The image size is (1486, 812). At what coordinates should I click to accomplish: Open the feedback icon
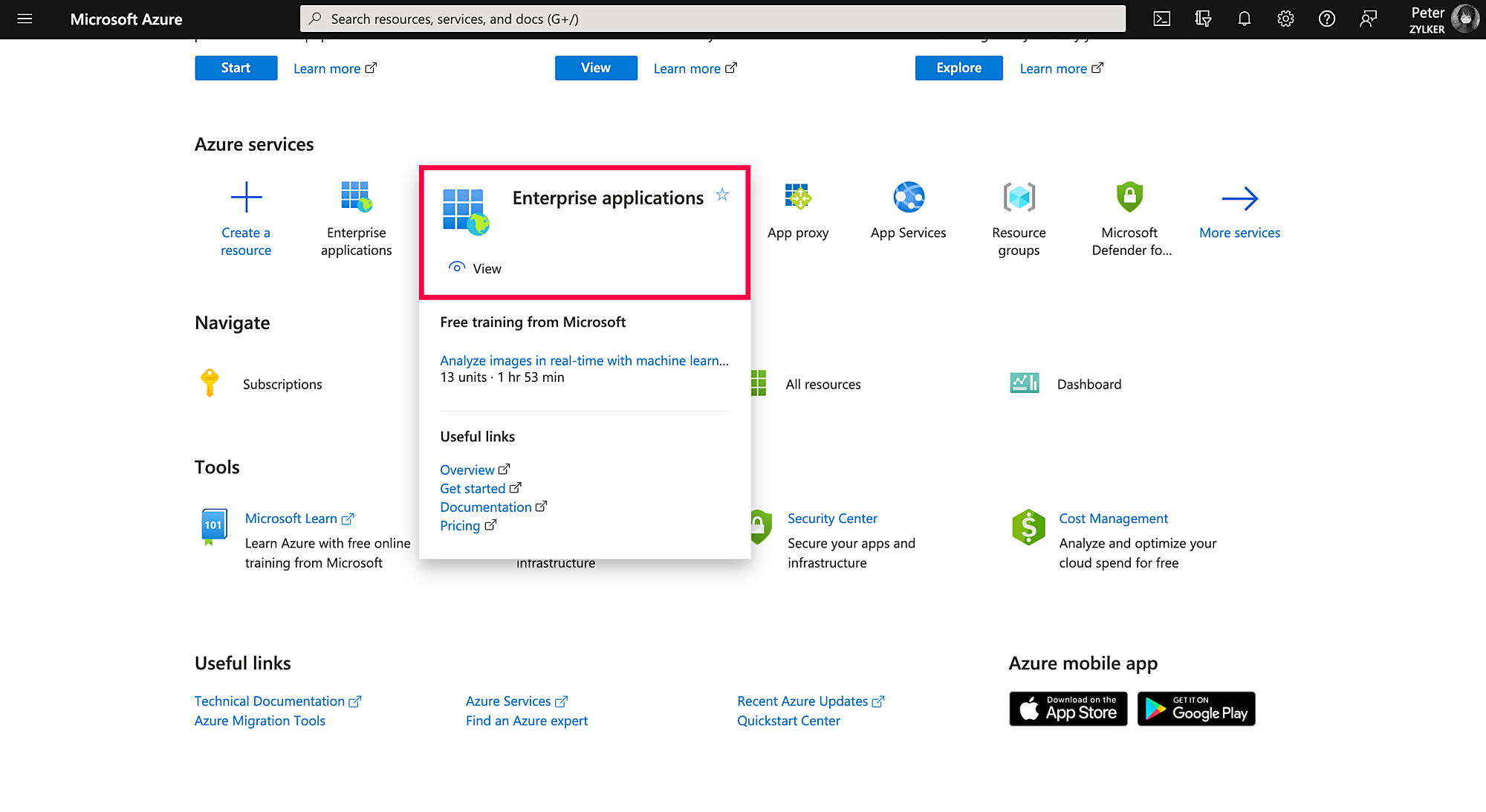coord(1368,19)
